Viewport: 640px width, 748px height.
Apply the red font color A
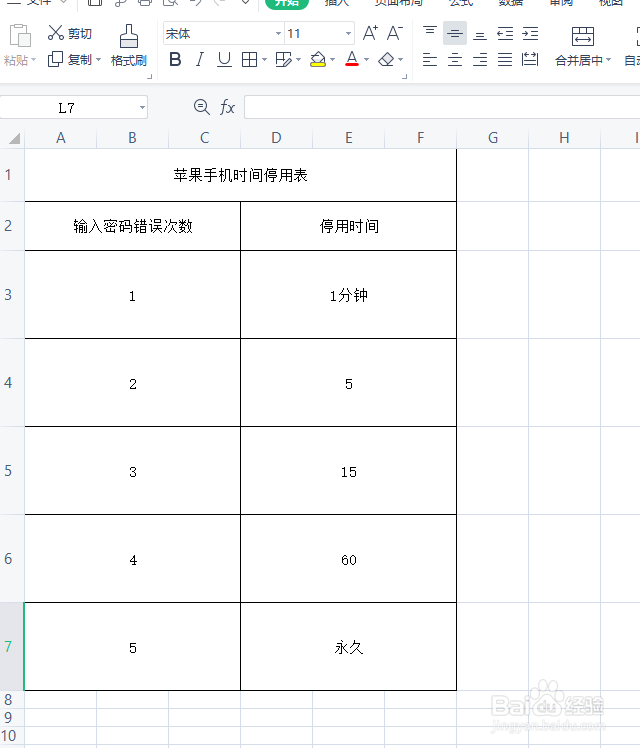(x=352, y=60)
